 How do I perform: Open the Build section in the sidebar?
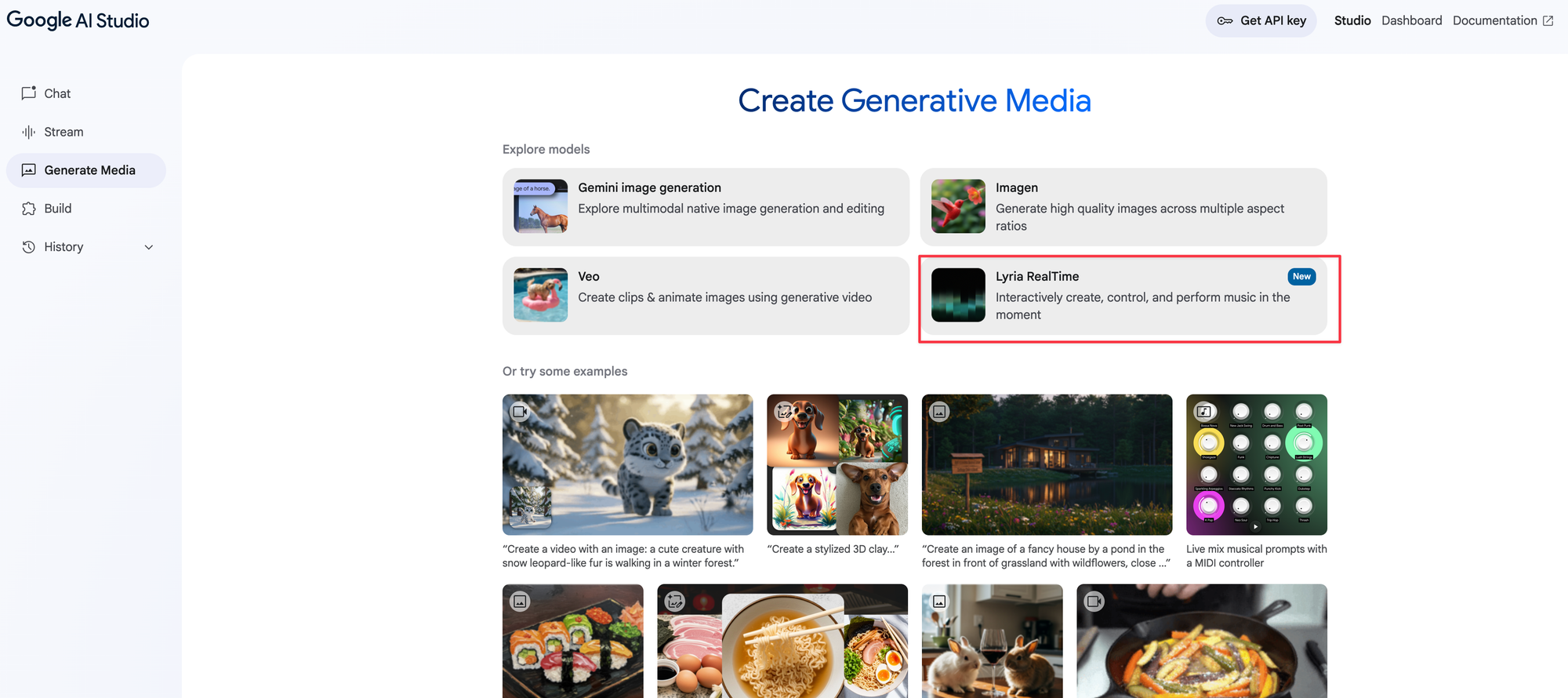click(x=86, y=209)
